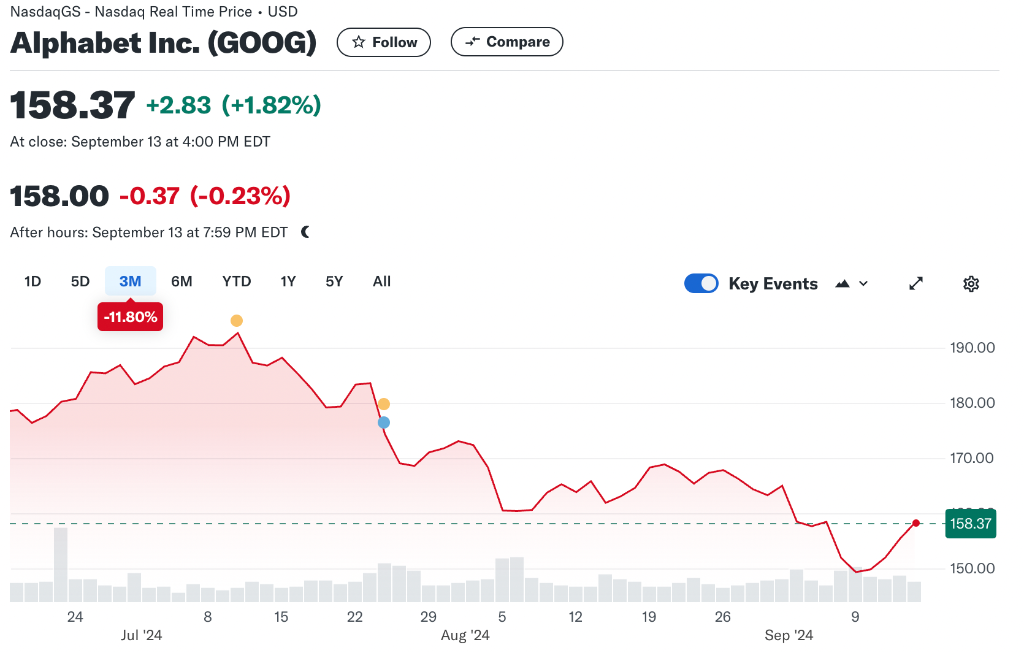Show the All time range
1024x652 pixels.
coord(381,282)
